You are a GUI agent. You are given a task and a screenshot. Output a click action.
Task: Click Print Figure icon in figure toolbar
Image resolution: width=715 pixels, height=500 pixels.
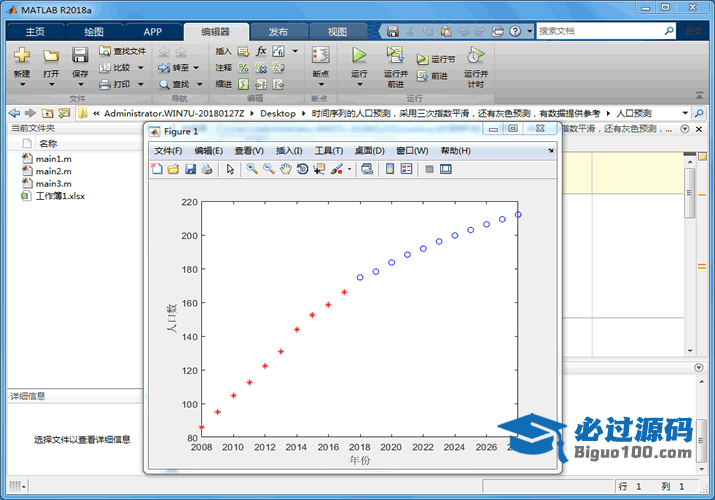(207, 169)
